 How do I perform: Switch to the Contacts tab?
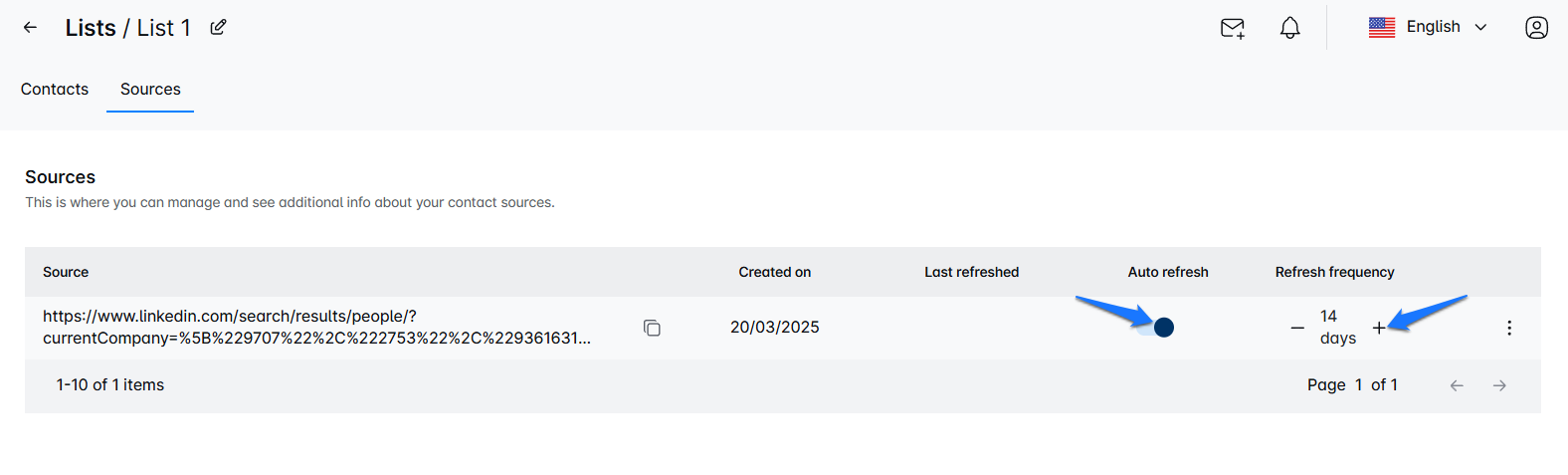[55, 90]
